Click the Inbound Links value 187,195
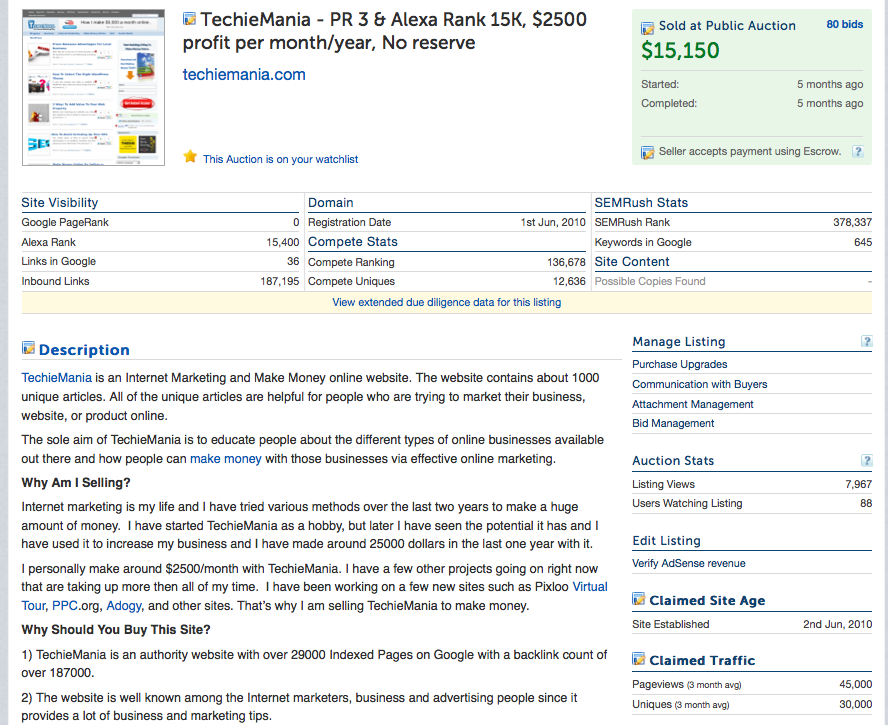The height and width of the screenshot is (725, 888). (280, 282)
